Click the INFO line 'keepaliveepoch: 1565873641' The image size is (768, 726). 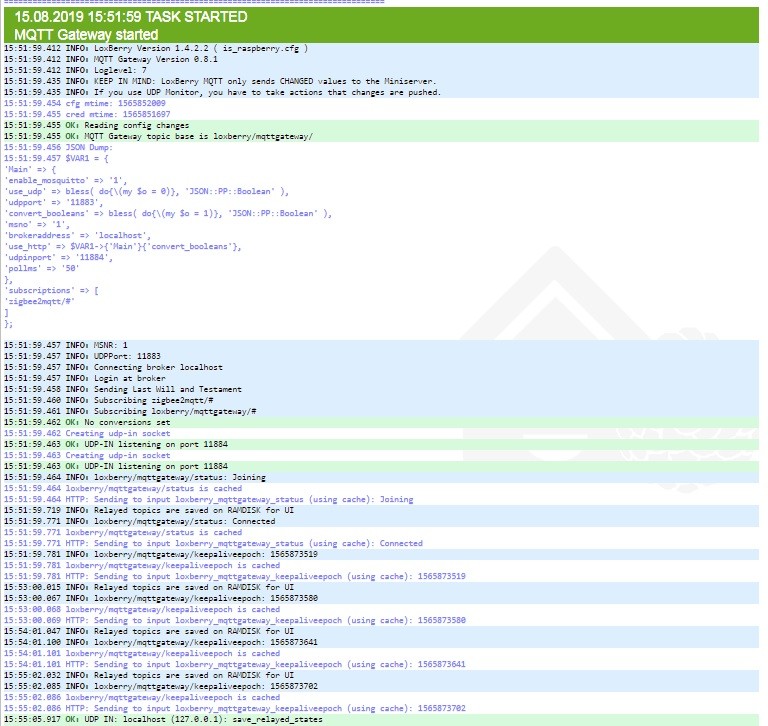(x=161, y=643)
